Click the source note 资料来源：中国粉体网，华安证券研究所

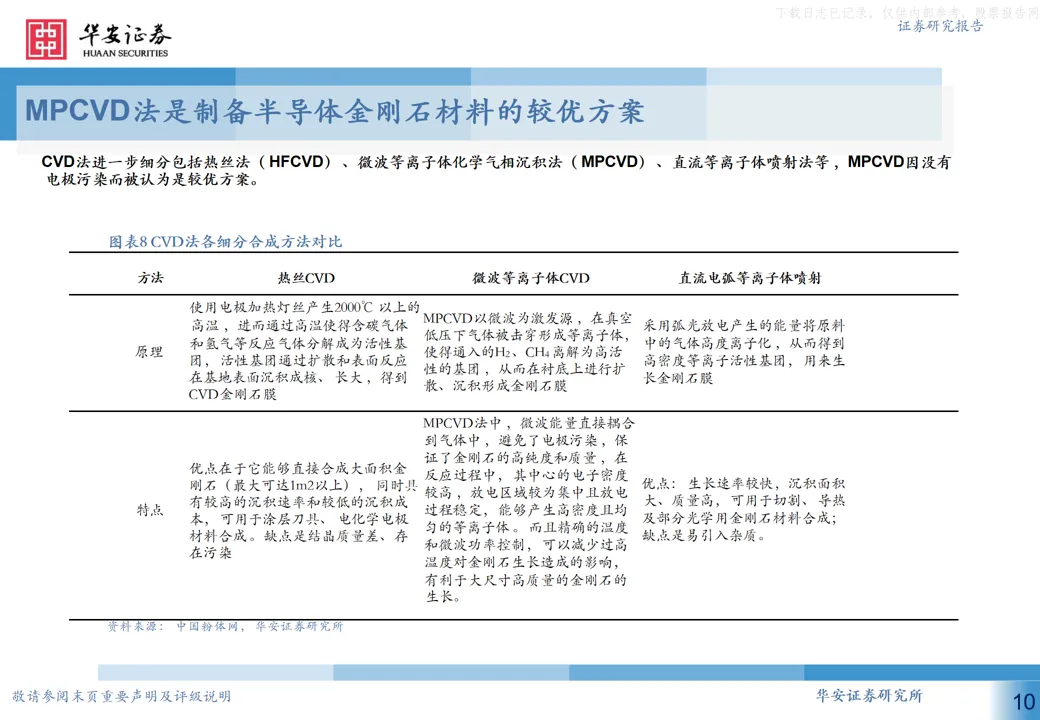click(x=226, y=627)
